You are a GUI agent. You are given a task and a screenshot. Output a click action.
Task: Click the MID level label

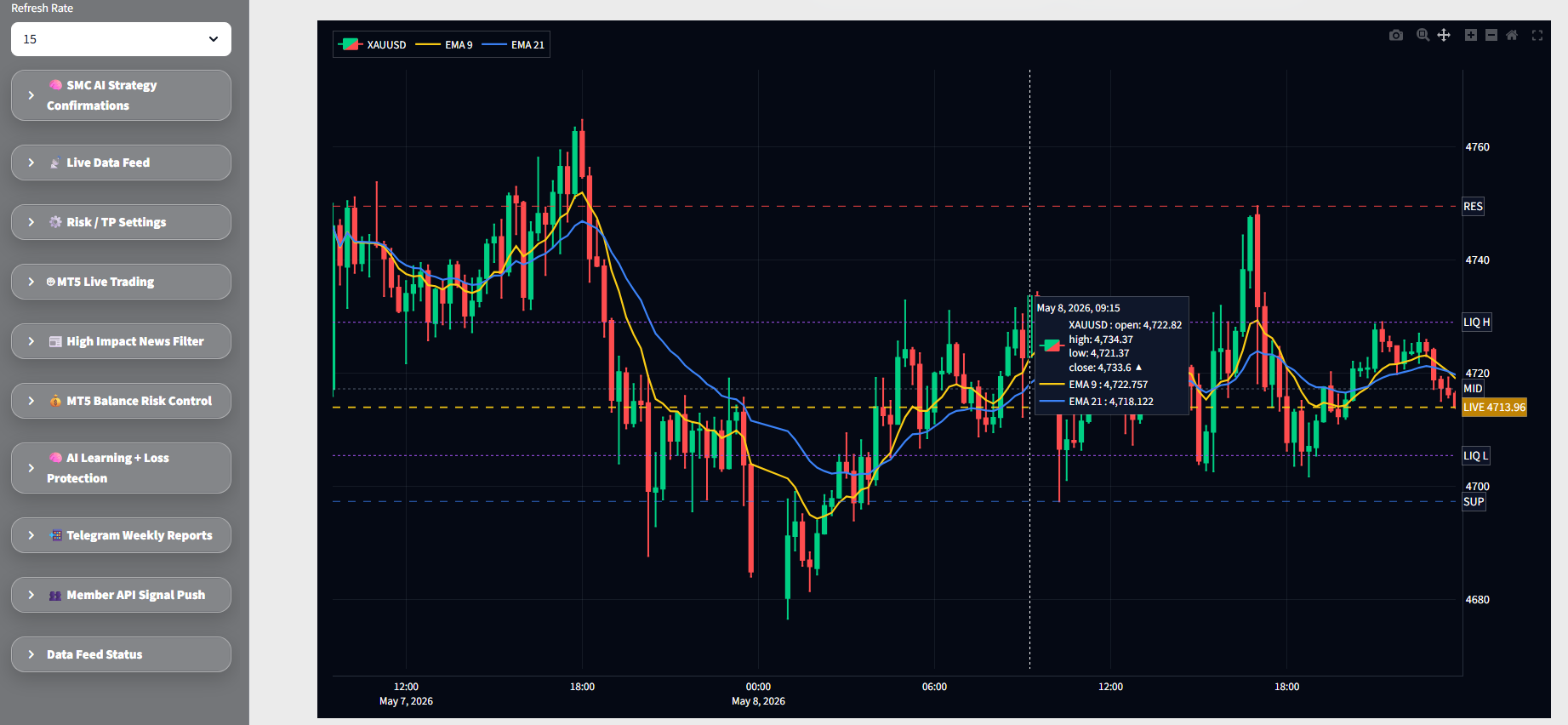[1473, 389]
